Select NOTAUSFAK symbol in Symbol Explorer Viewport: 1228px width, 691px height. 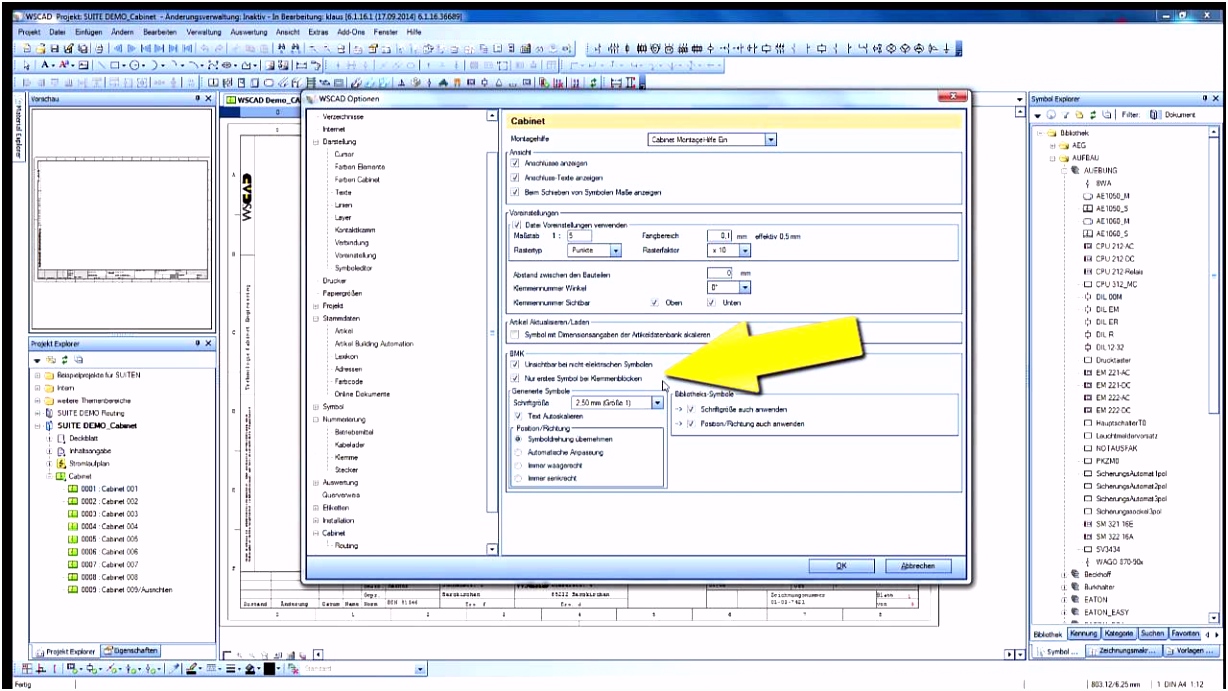(1114, 448)
